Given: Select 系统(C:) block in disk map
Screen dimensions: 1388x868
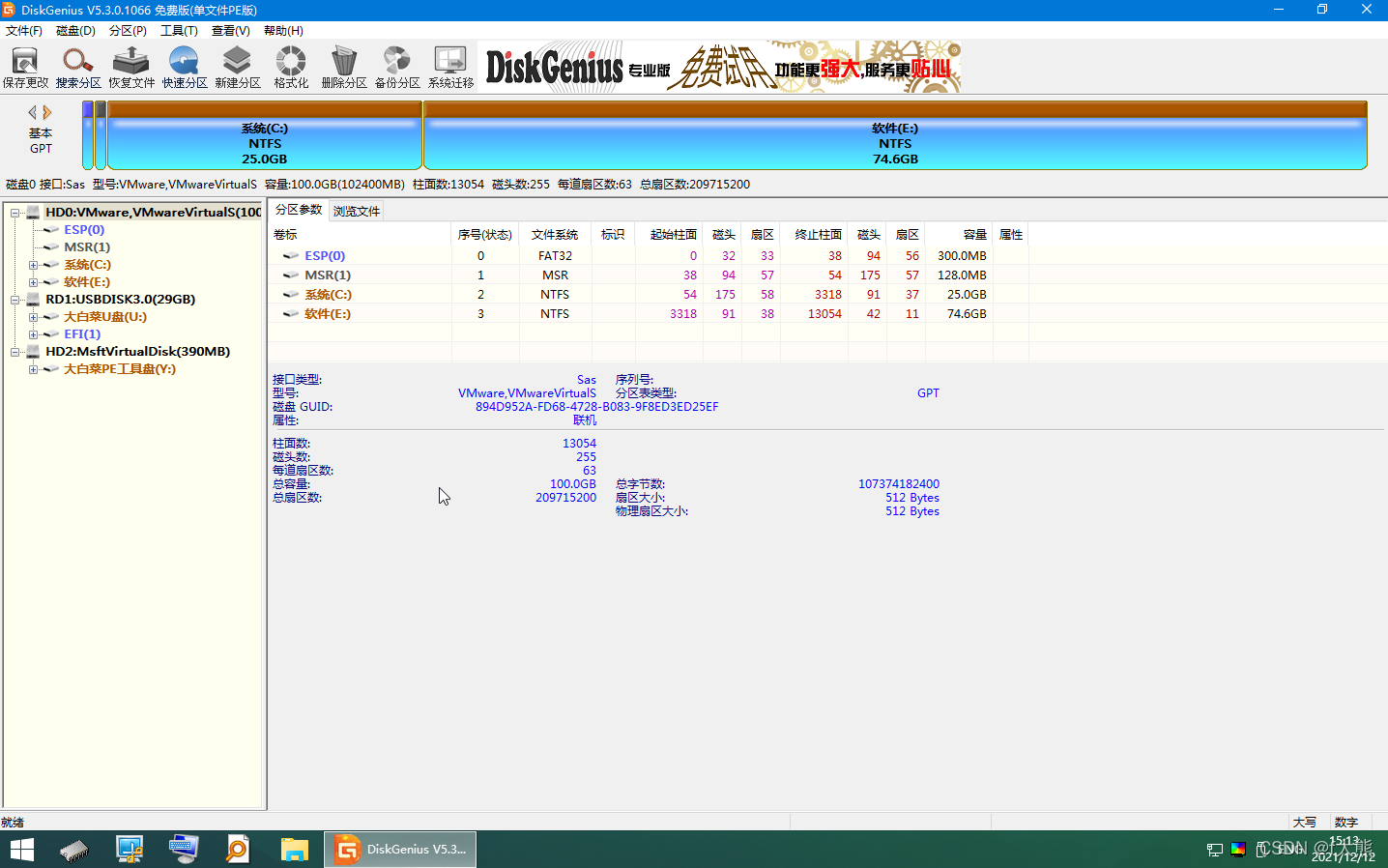Looking at the screenshot, I should click(265, 135).
